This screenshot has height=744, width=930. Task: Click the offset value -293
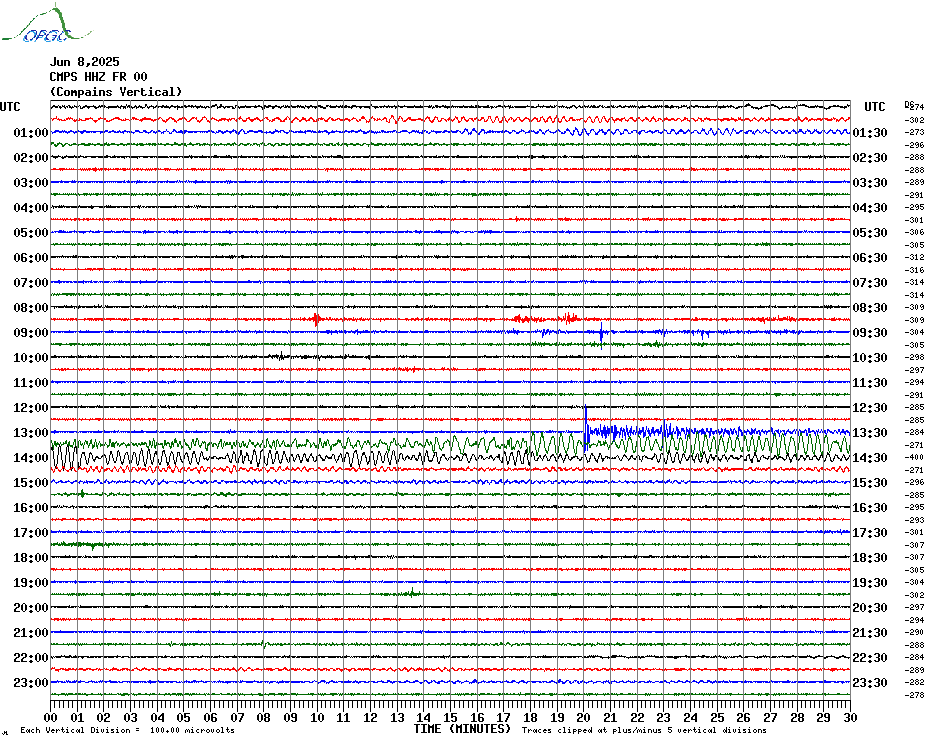point(915,520)
